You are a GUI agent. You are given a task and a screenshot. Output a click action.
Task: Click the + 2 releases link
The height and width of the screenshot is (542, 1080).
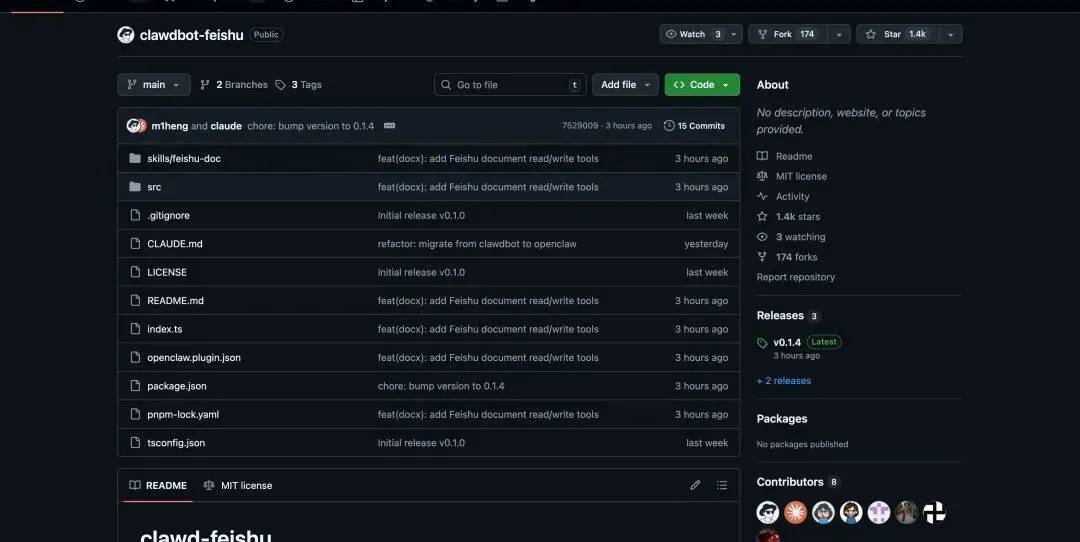tap(784, 381)
